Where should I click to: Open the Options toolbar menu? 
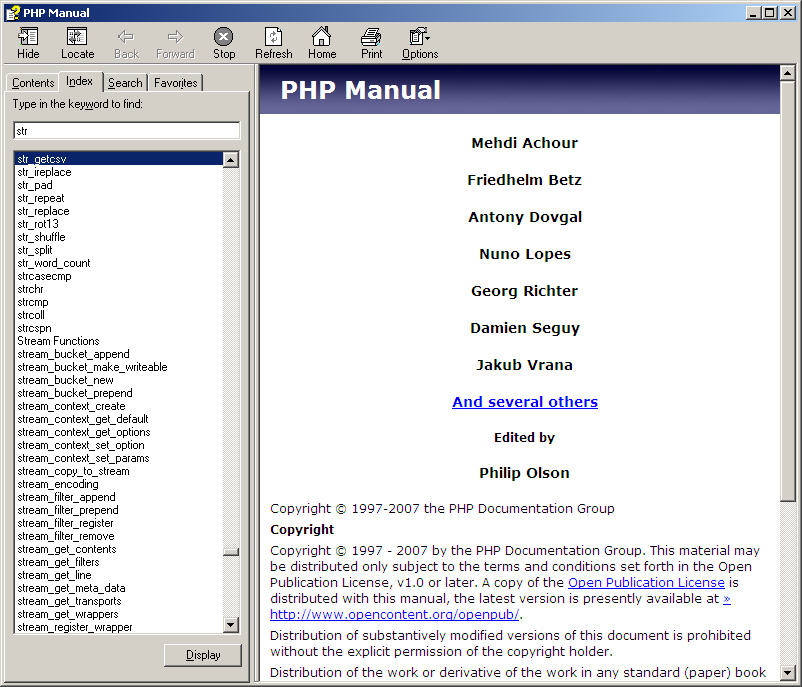(419, 43)
